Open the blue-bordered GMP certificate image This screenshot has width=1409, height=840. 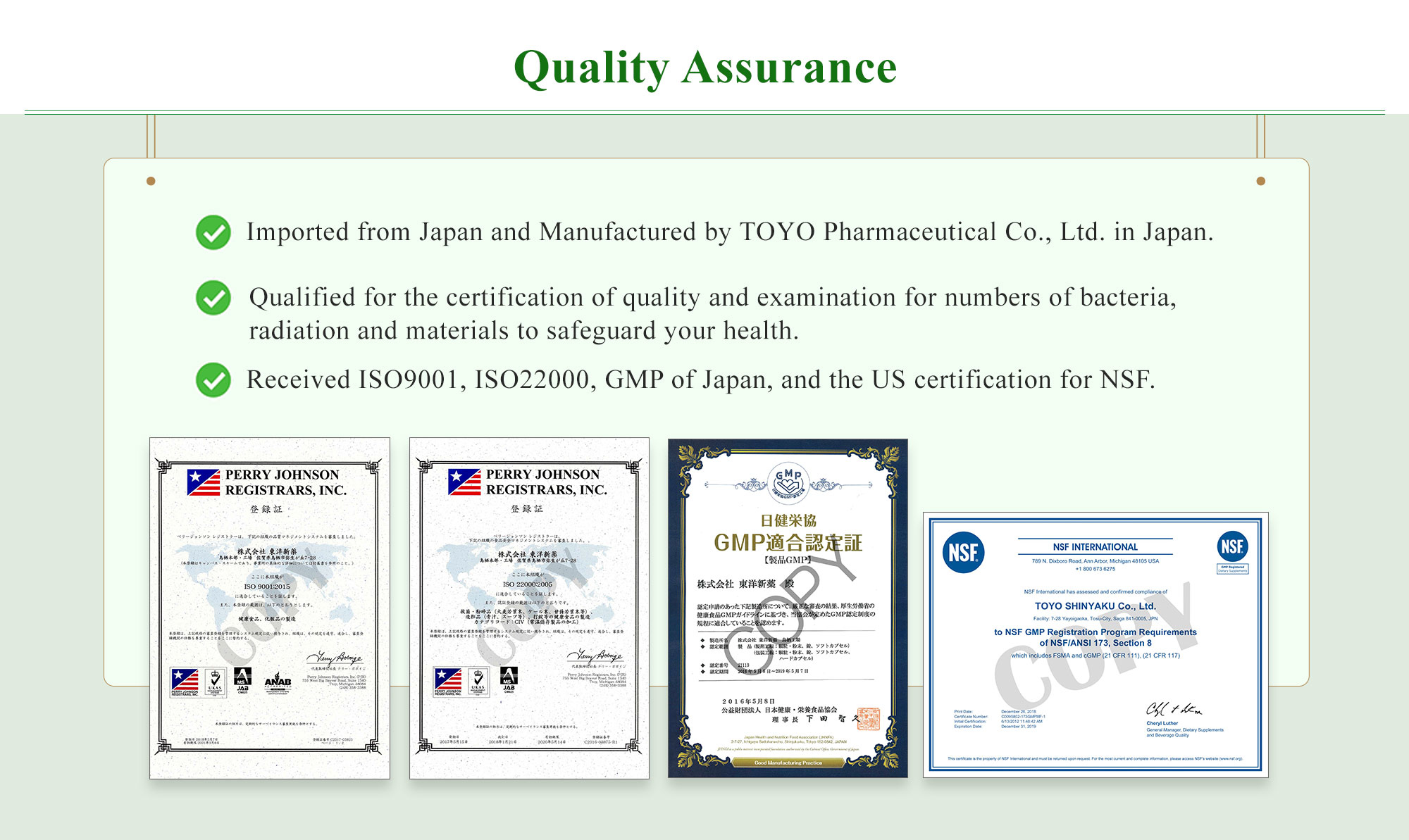pos(788,608)
